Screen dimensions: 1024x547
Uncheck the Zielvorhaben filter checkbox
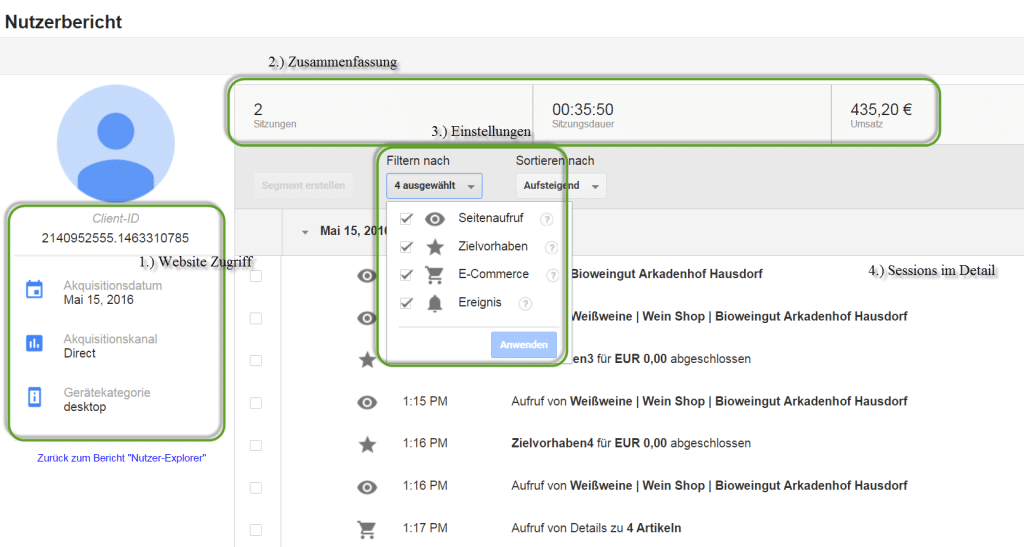click(x=406, y=247)
